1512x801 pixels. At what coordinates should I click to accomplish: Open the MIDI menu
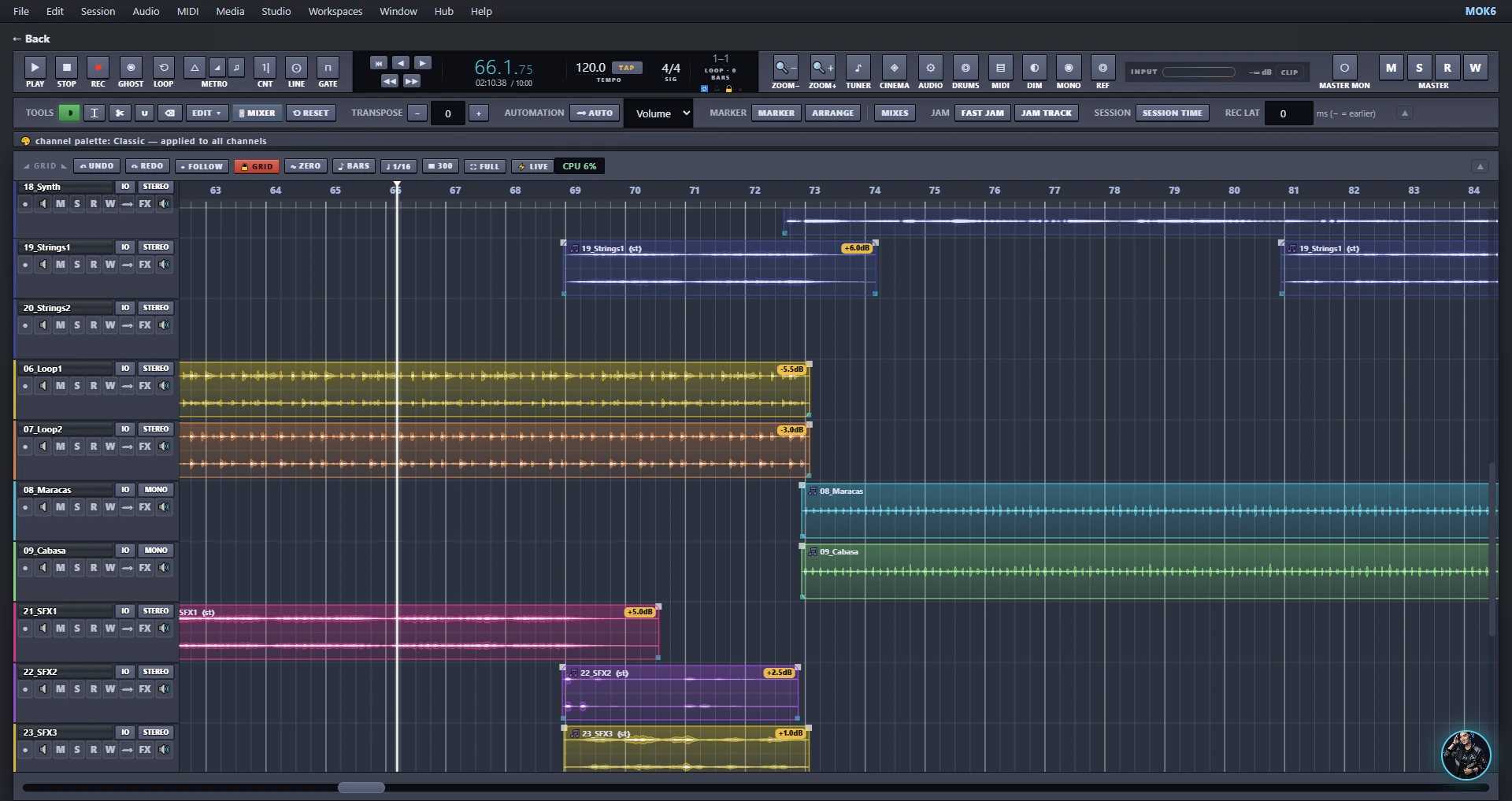point(187,11)
